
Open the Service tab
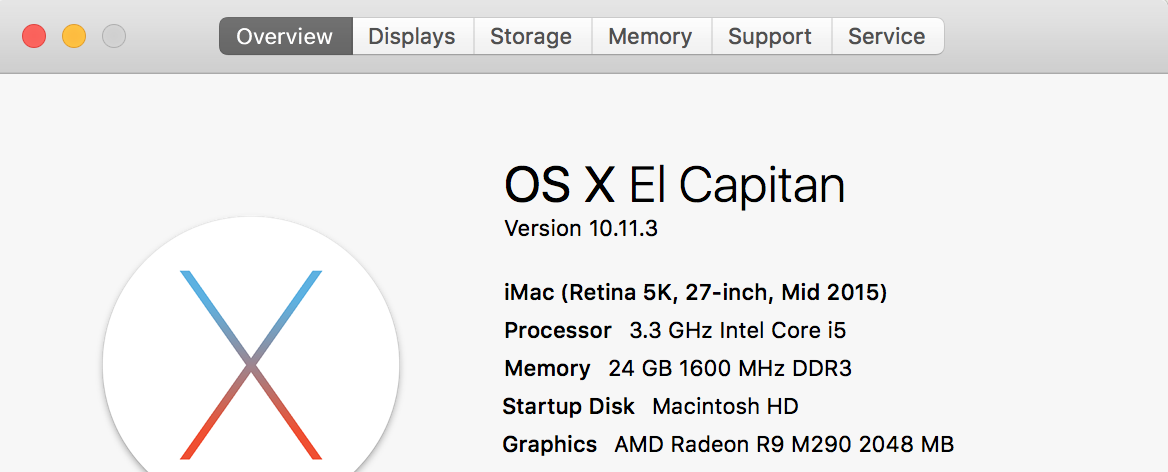click(x=887, y=37)
